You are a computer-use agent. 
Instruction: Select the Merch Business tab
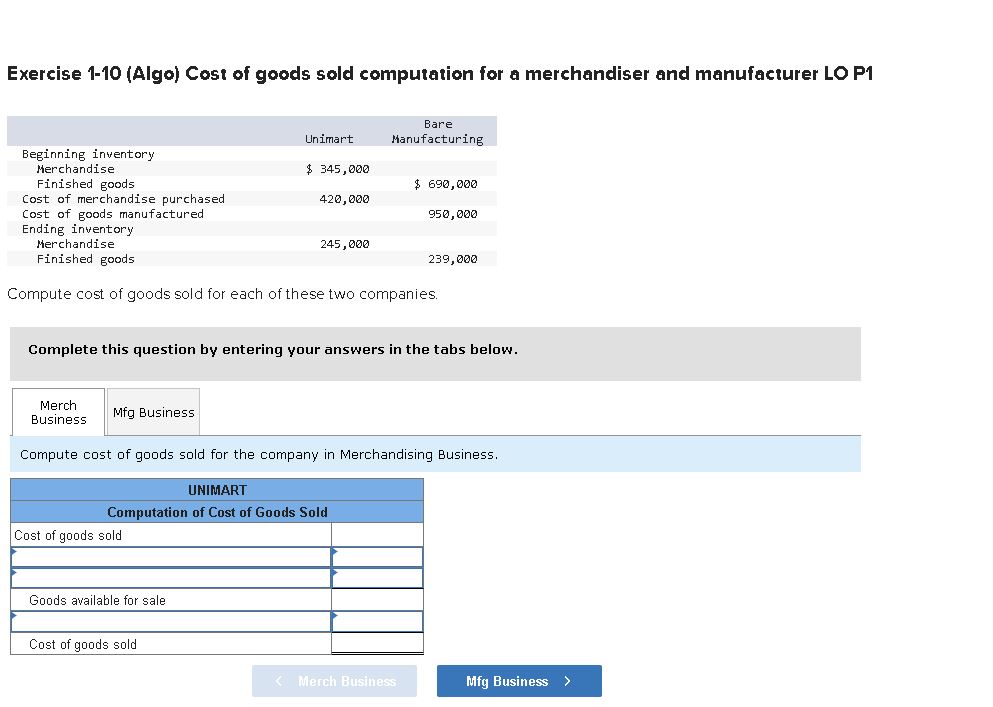[x=57, y=412]
